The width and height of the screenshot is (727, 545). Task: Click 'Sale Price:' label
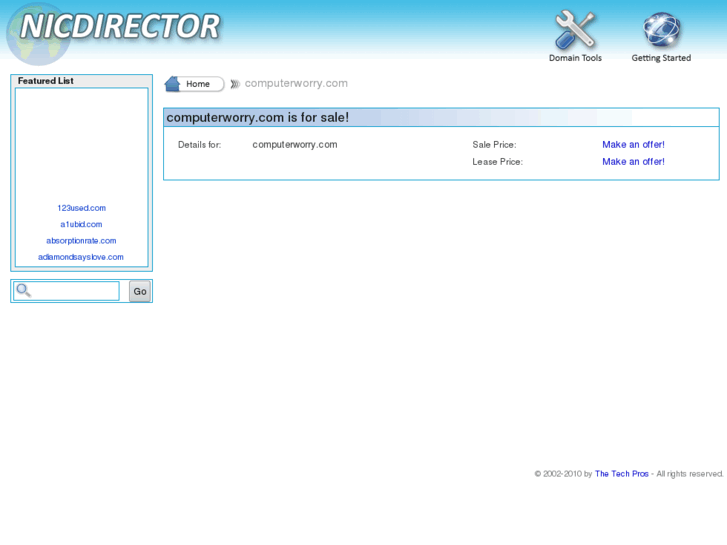coord(494,145)
